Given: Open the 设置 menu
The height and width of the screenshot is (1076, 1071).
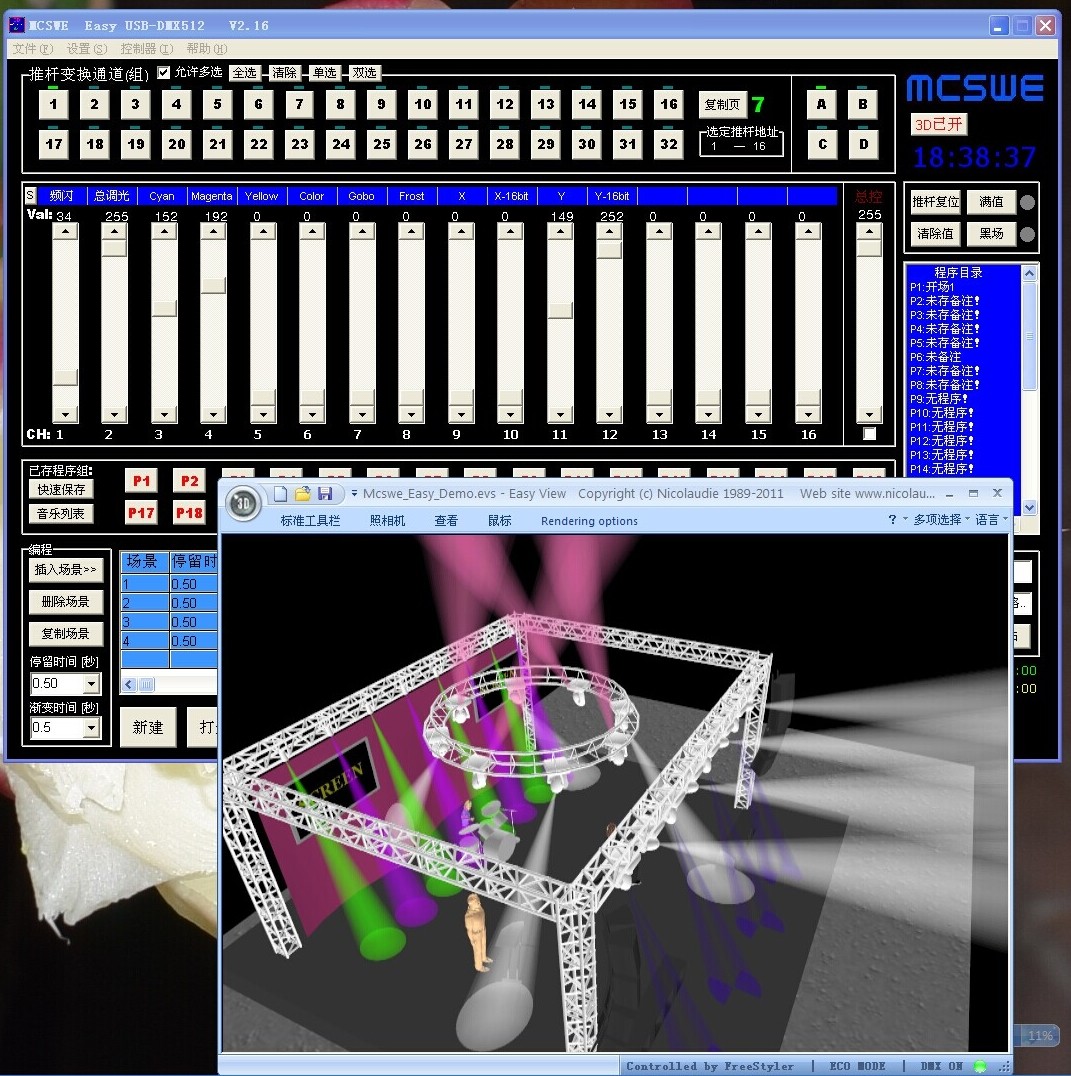Looking at the screenshot, I should 87,49.
